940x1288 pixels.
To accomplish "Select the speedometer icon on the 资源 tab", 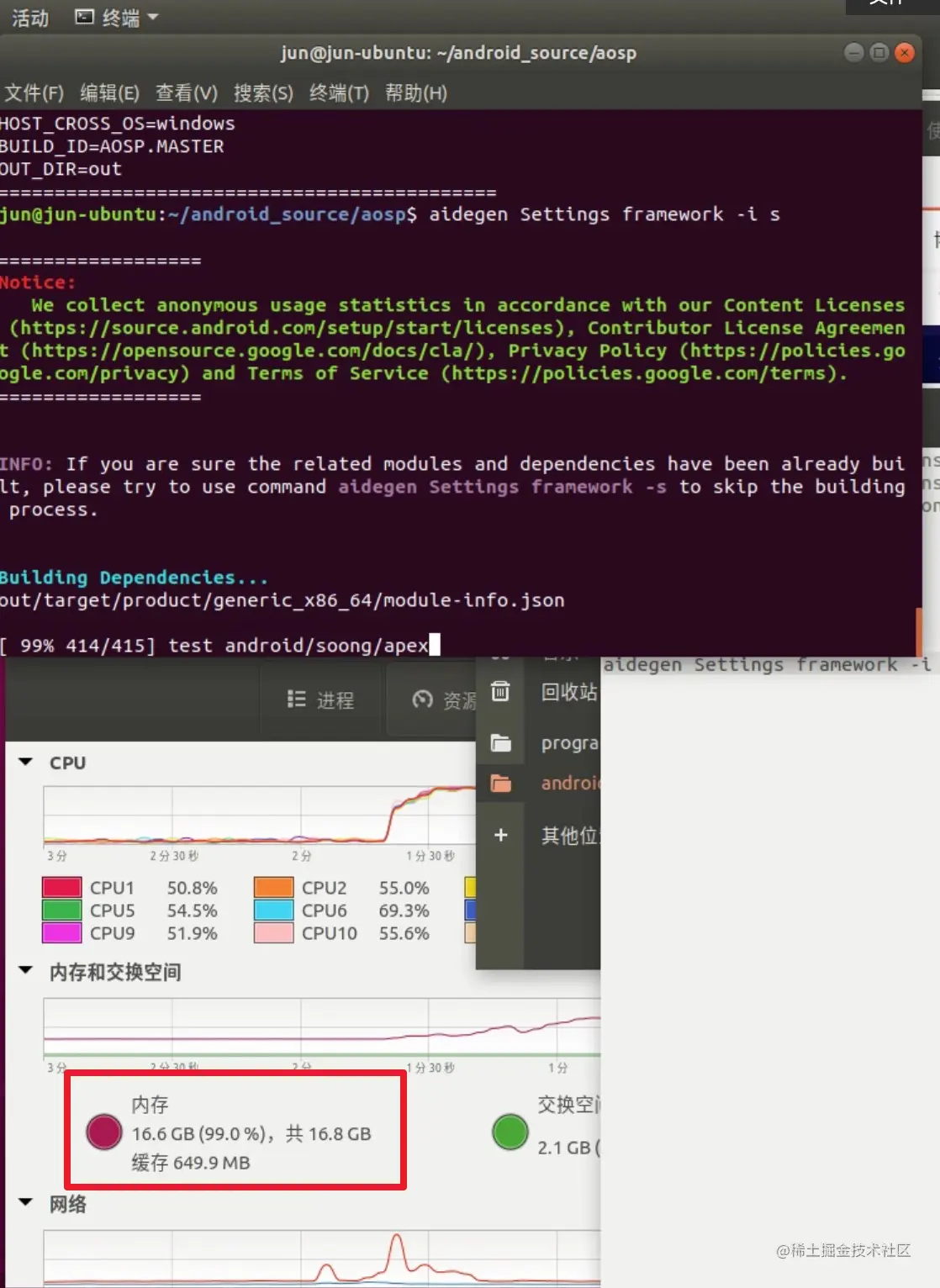I will pos(422,699).
